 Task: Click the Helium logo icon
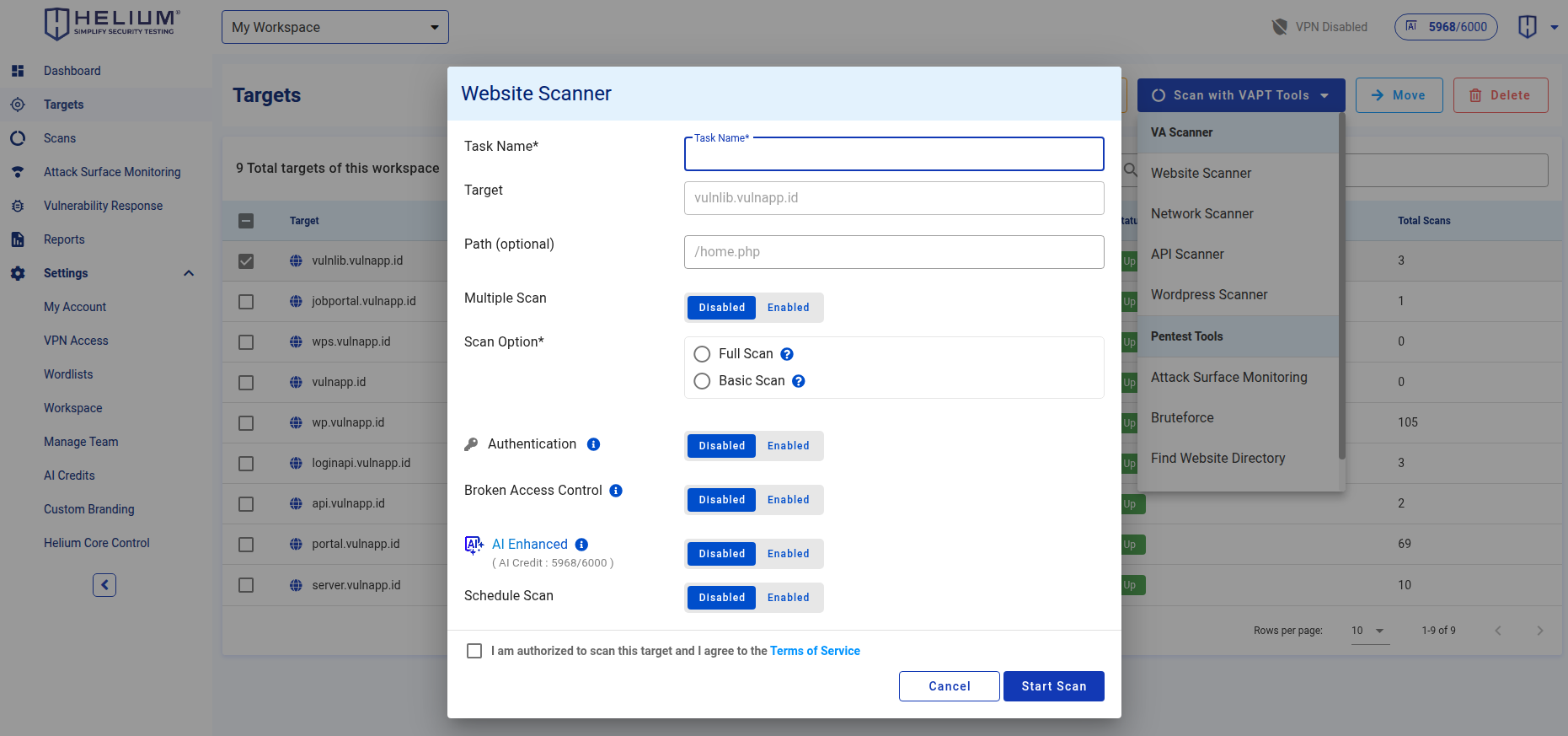pos(111,24)
